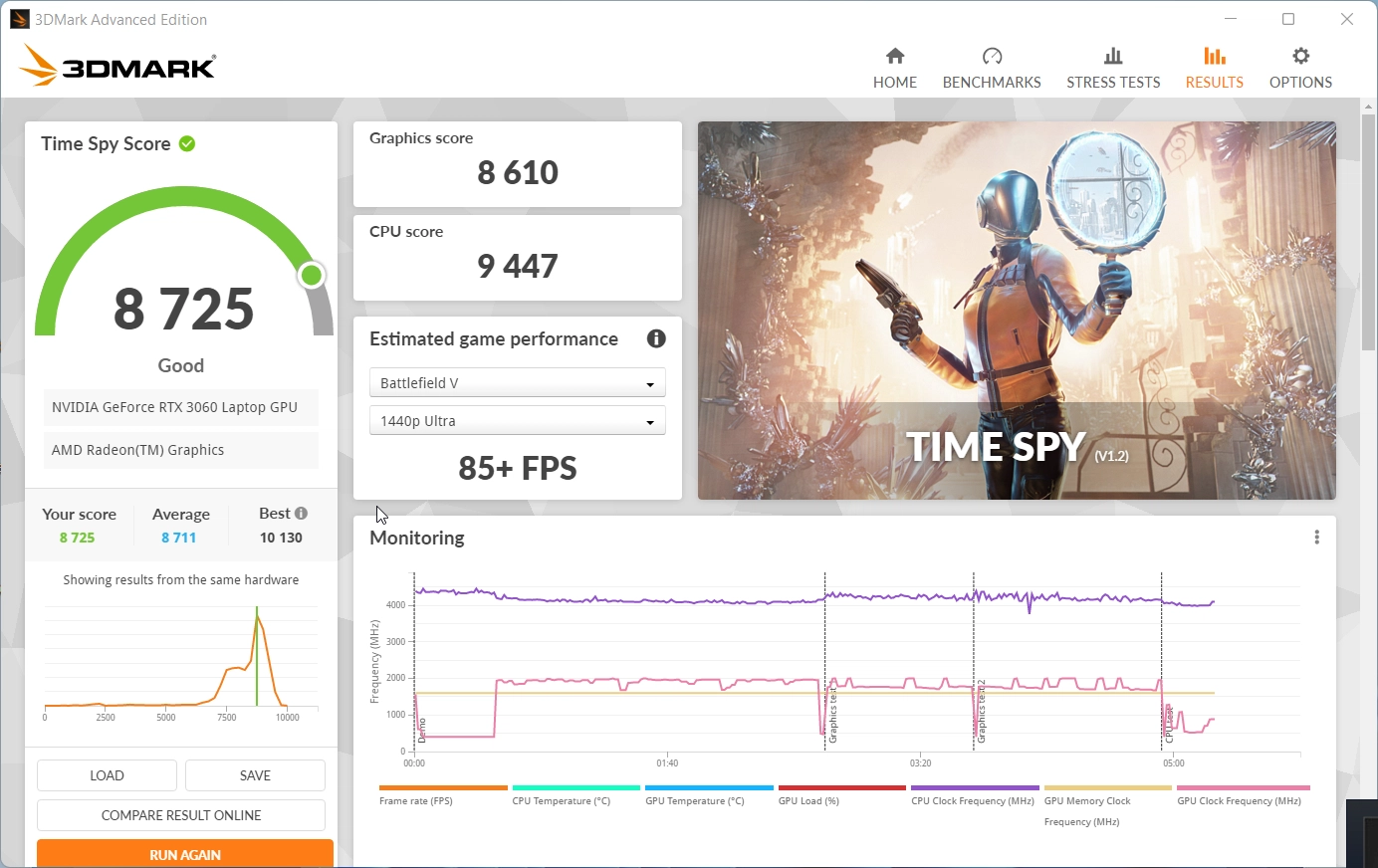
Task: Click COMPARE RESULT ONLINE
Action: 180,814
